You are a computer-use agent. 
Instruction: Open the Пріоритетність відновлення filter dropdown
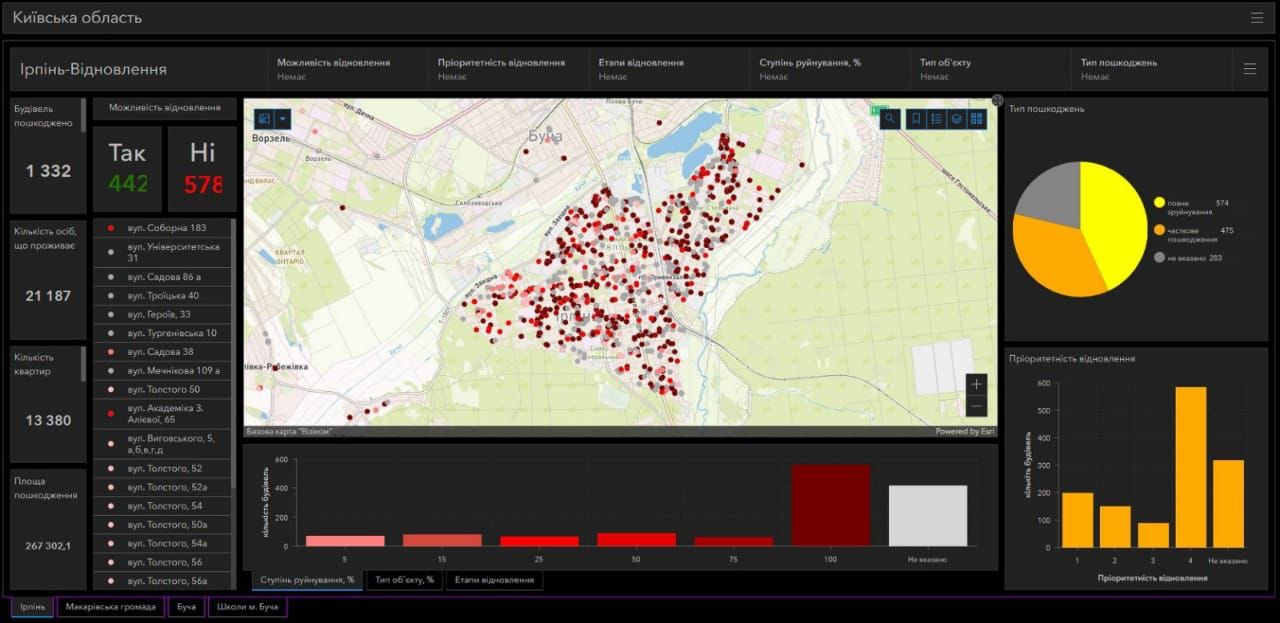[508, 69]
